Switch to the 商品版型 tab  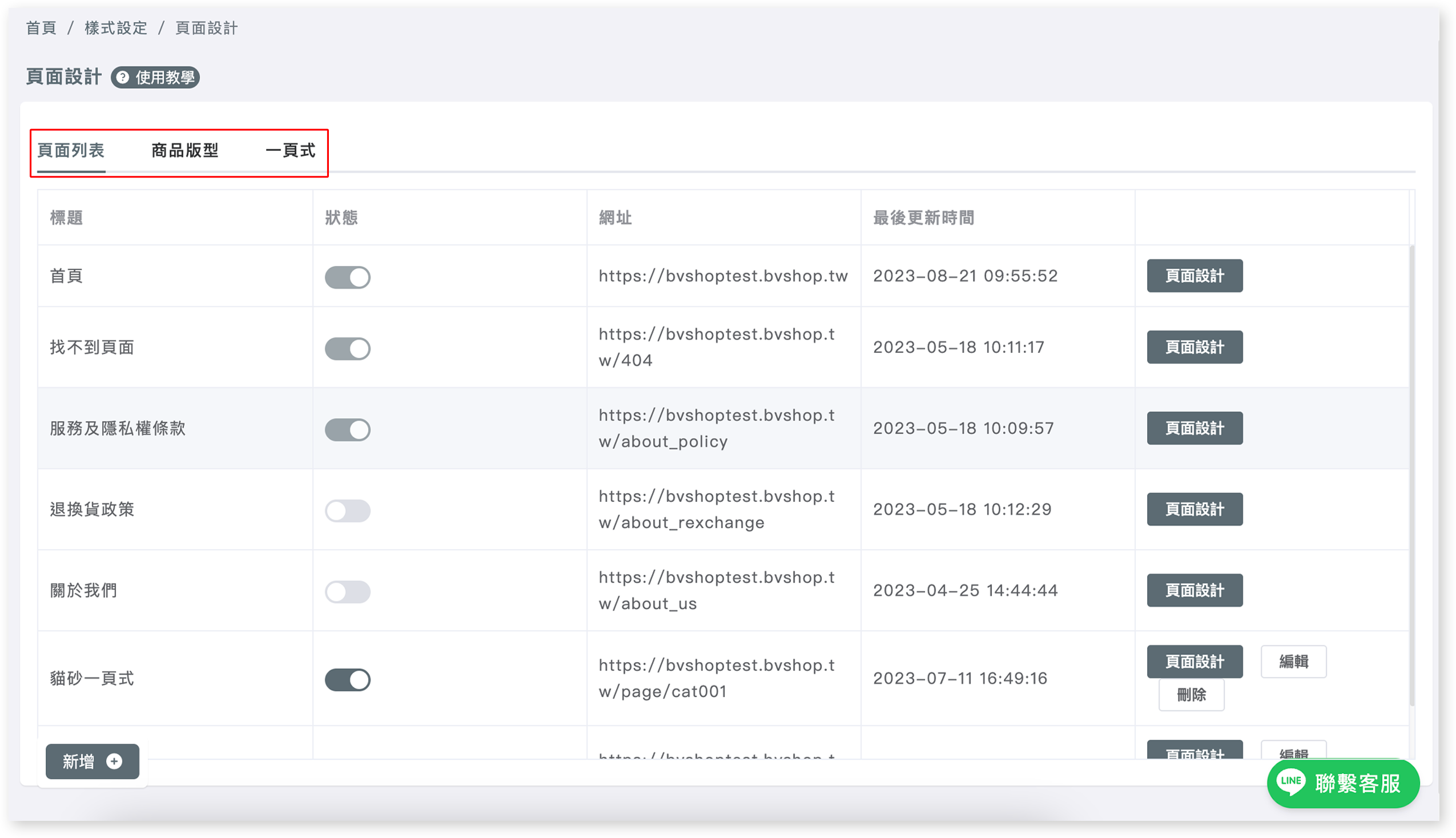click(185, 150)
